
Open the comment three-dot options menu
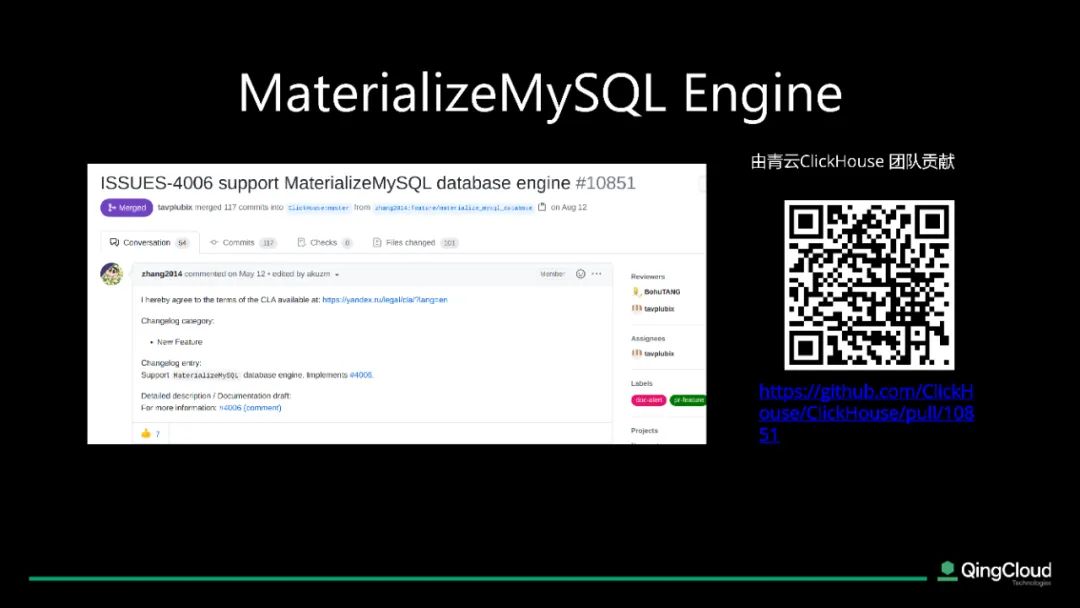(596, 273)
